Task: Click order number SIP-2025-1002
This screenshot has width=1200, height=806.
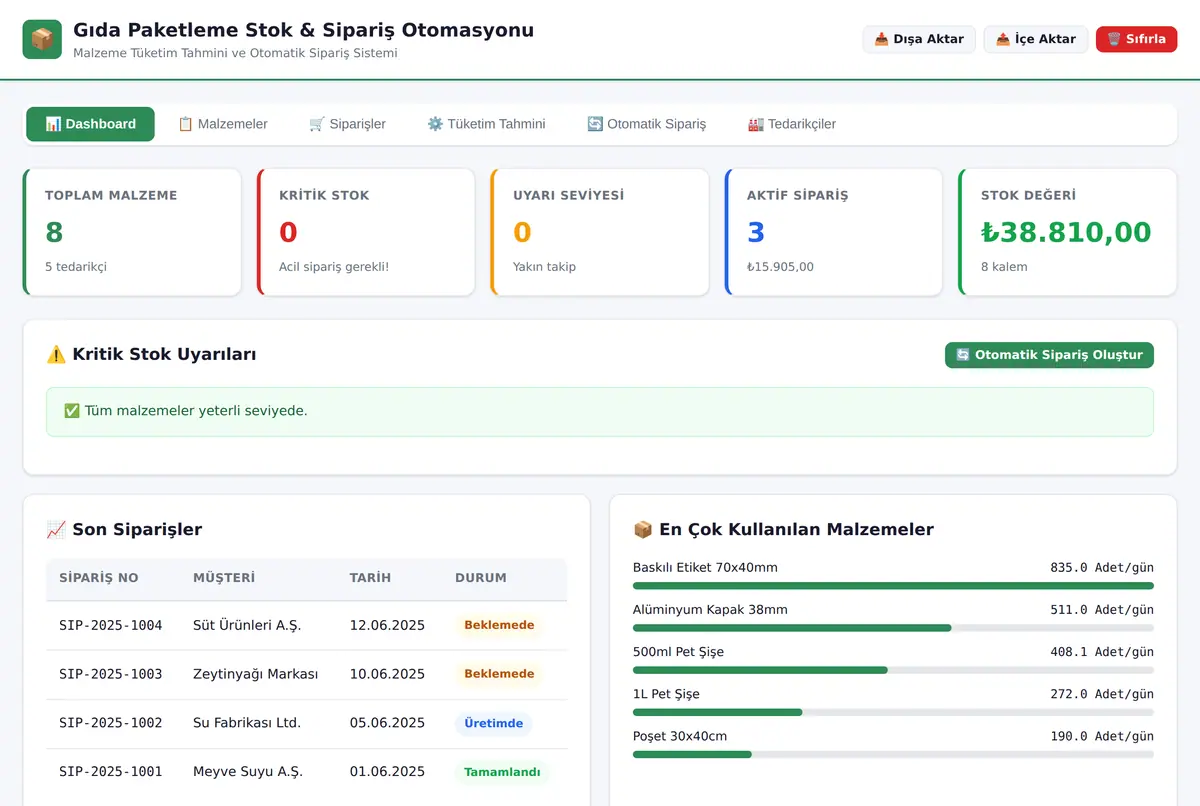Action: coord(111,723)
